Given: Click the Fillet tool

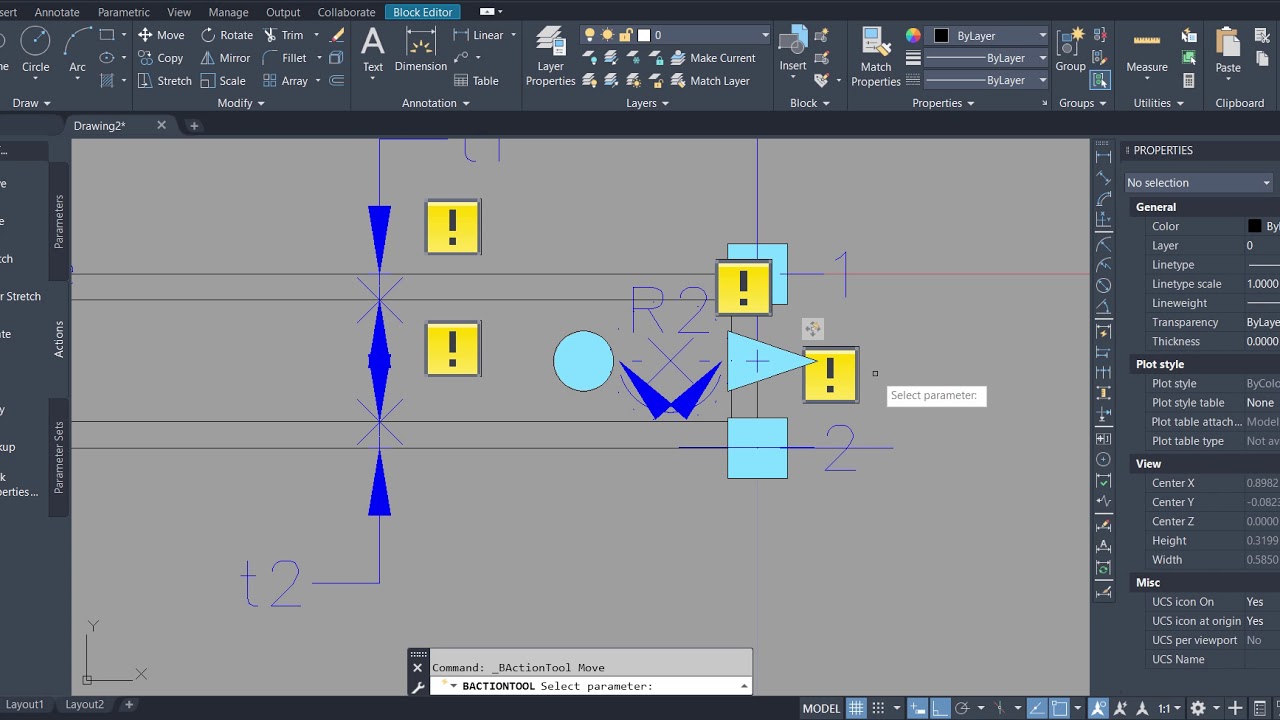Looking at the screenshot, I should click(x=285, y=58).
